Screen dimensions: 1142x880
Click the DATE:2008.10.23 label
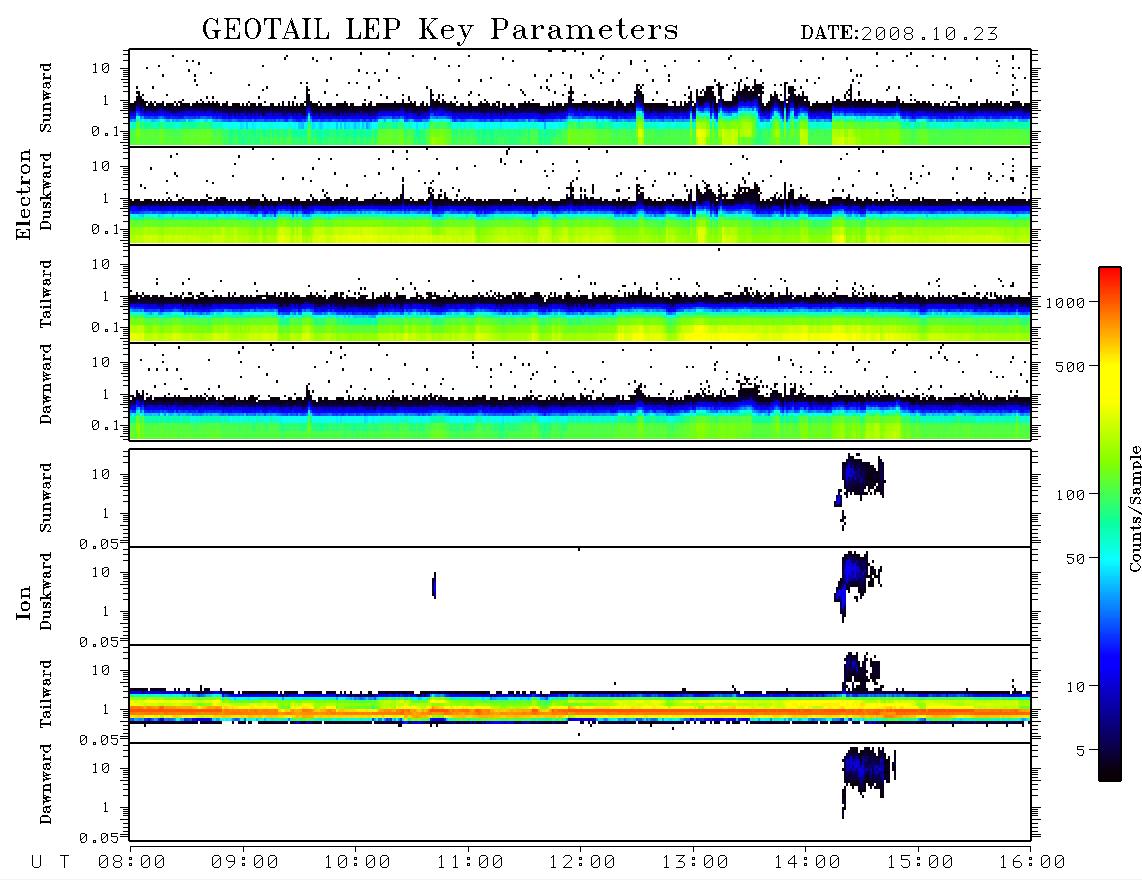pos(899,34)
